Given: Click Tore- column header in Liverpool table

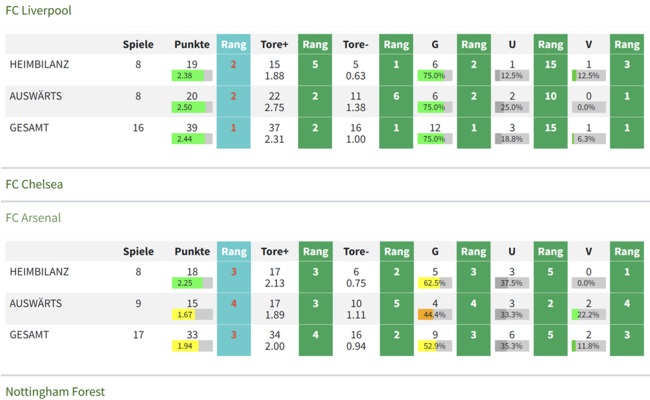Looking at the screenshot, I should [x=355, y=44].
